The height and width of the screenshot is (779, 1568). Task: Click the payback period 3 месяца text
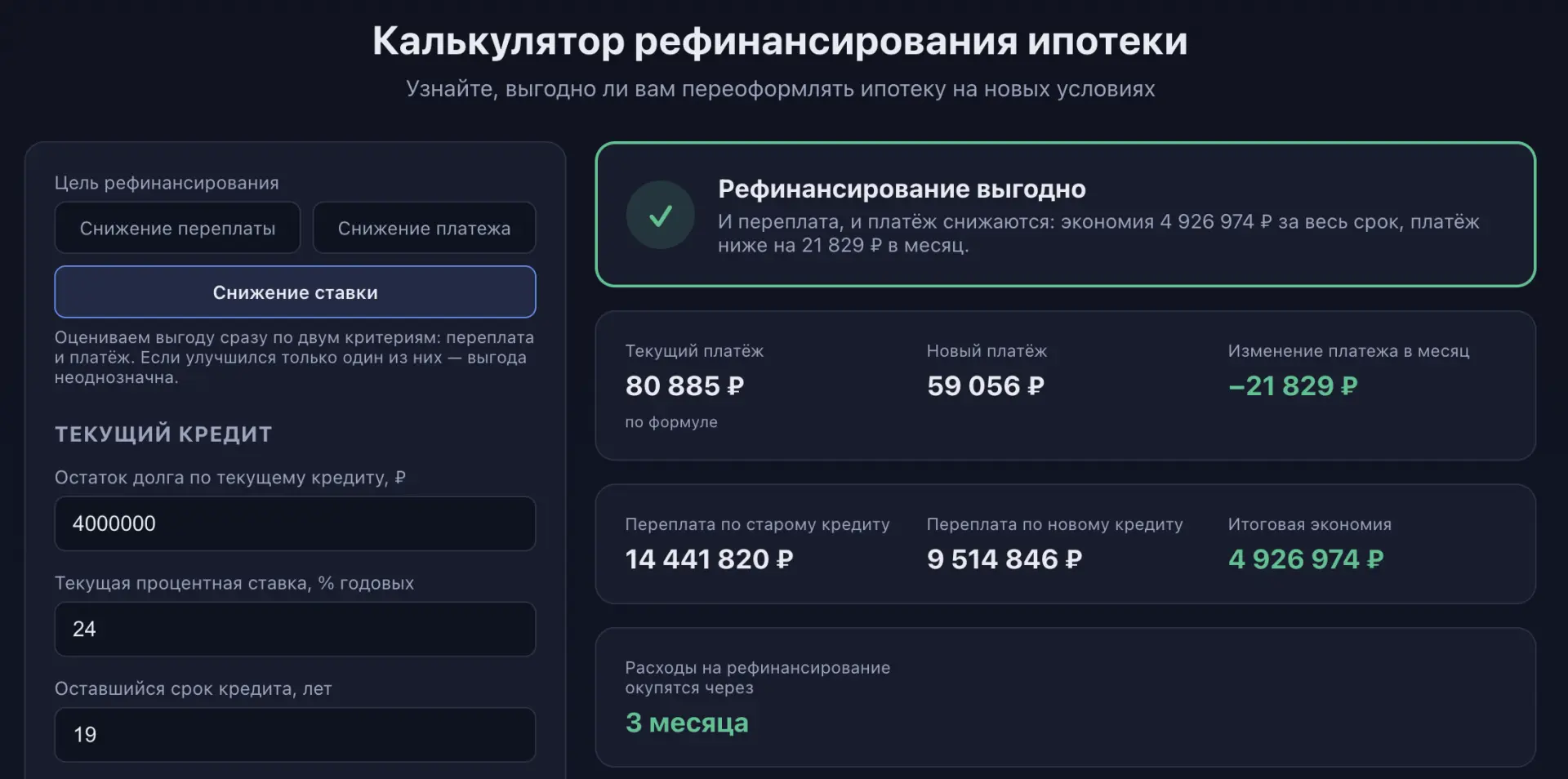pos(687,723)
